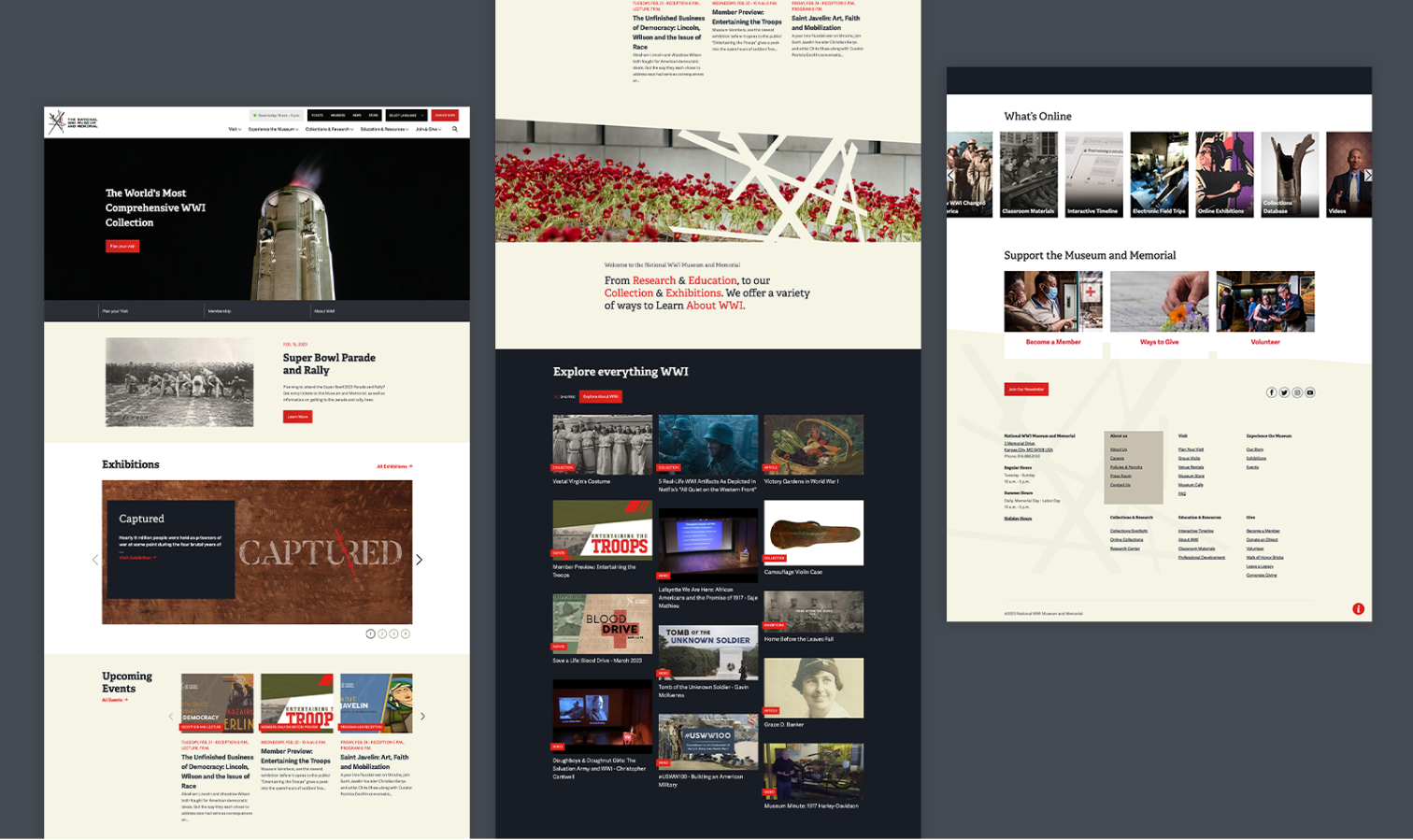The width and height of the screenshot is (1413, 840).
Task: Open the Facebook icon in footer
Action: (x=1271, y=392)
